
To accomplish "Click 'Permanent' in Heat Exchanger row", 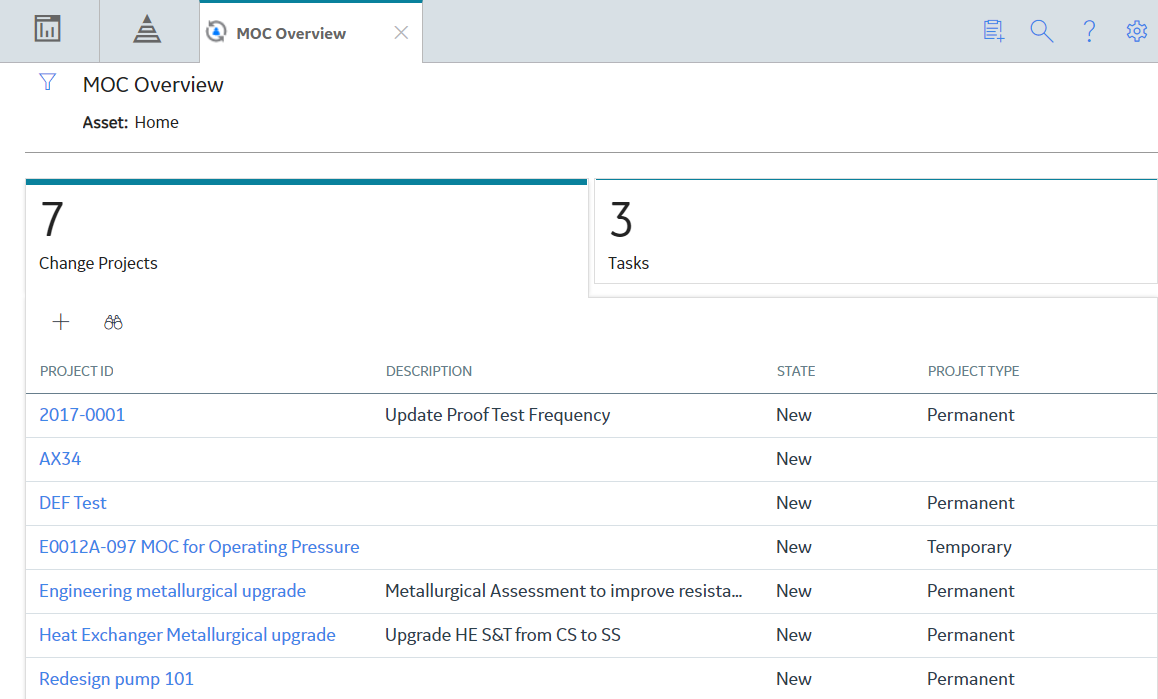I will click(x=970, y=635).
